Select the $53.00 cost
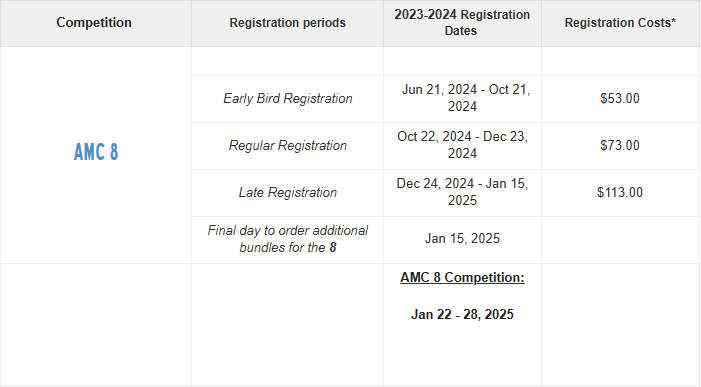 point(620,98)
